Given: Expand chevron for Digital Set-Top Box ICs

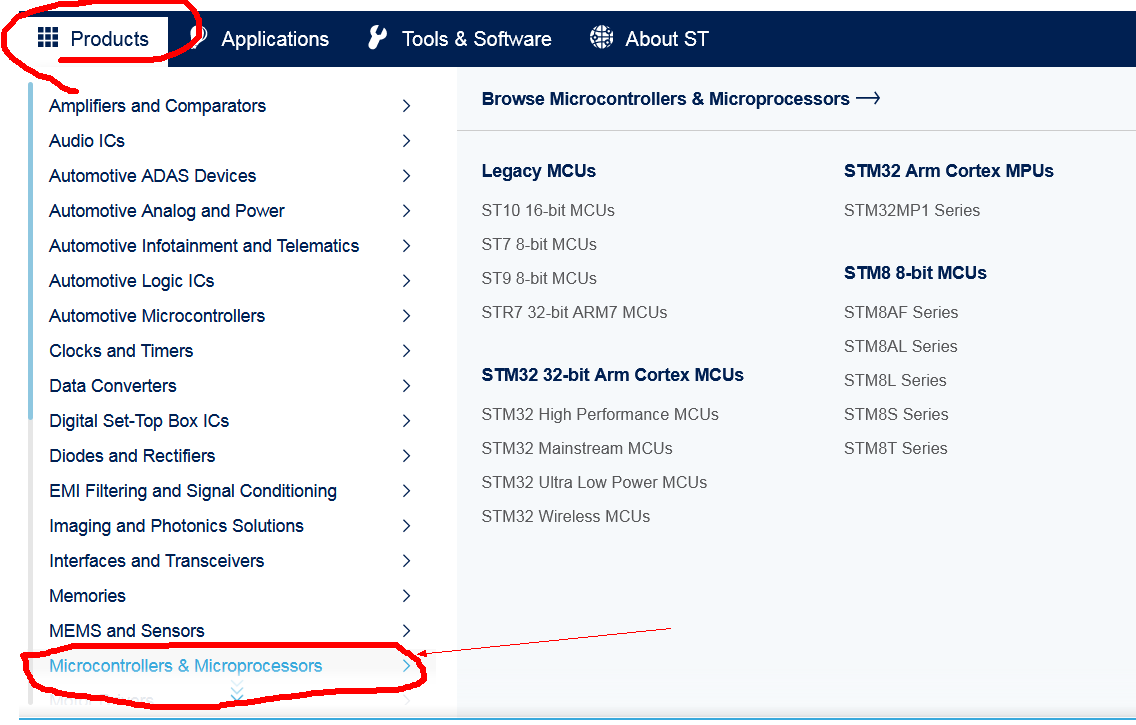Looking at the screenshot, I should coord(406,421).
